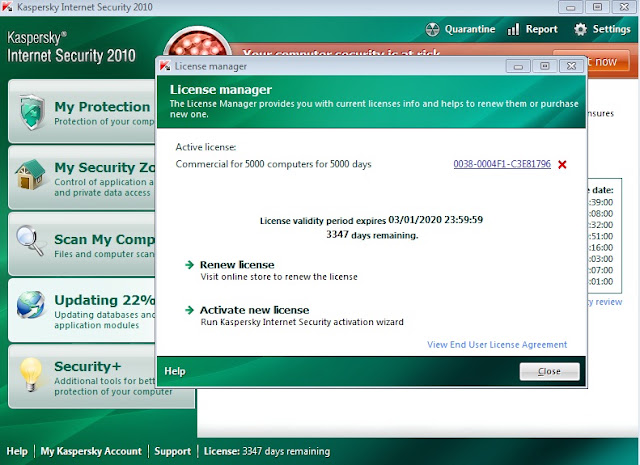Click Help in main window footer
640x465 pixels.
point(17,451)
